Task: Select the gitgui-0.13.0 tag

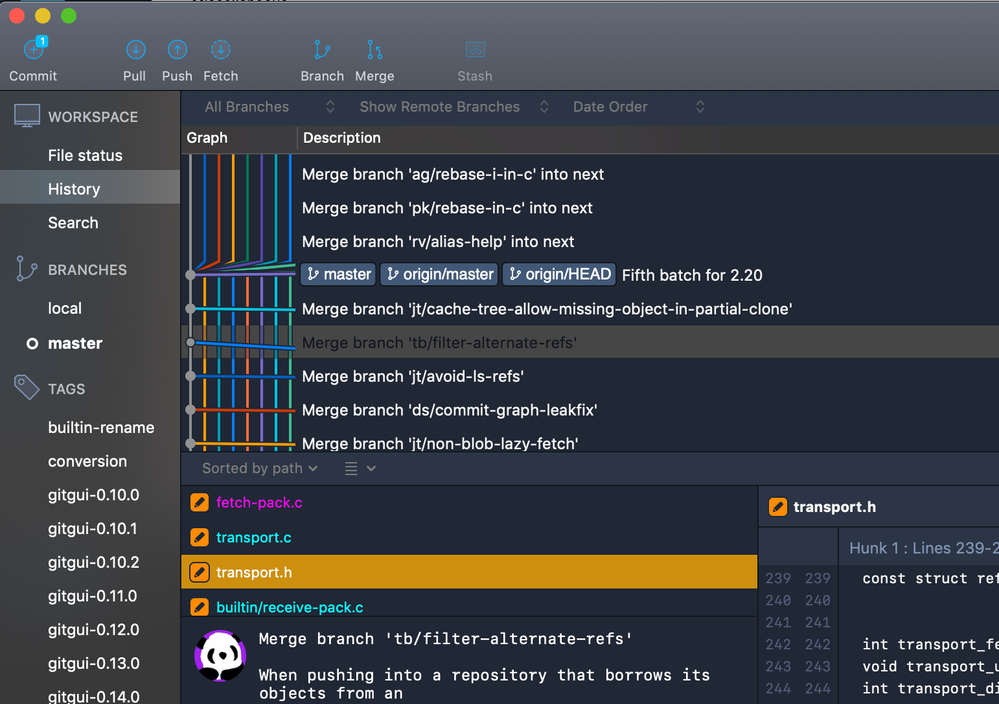Action: pos(94,664)
